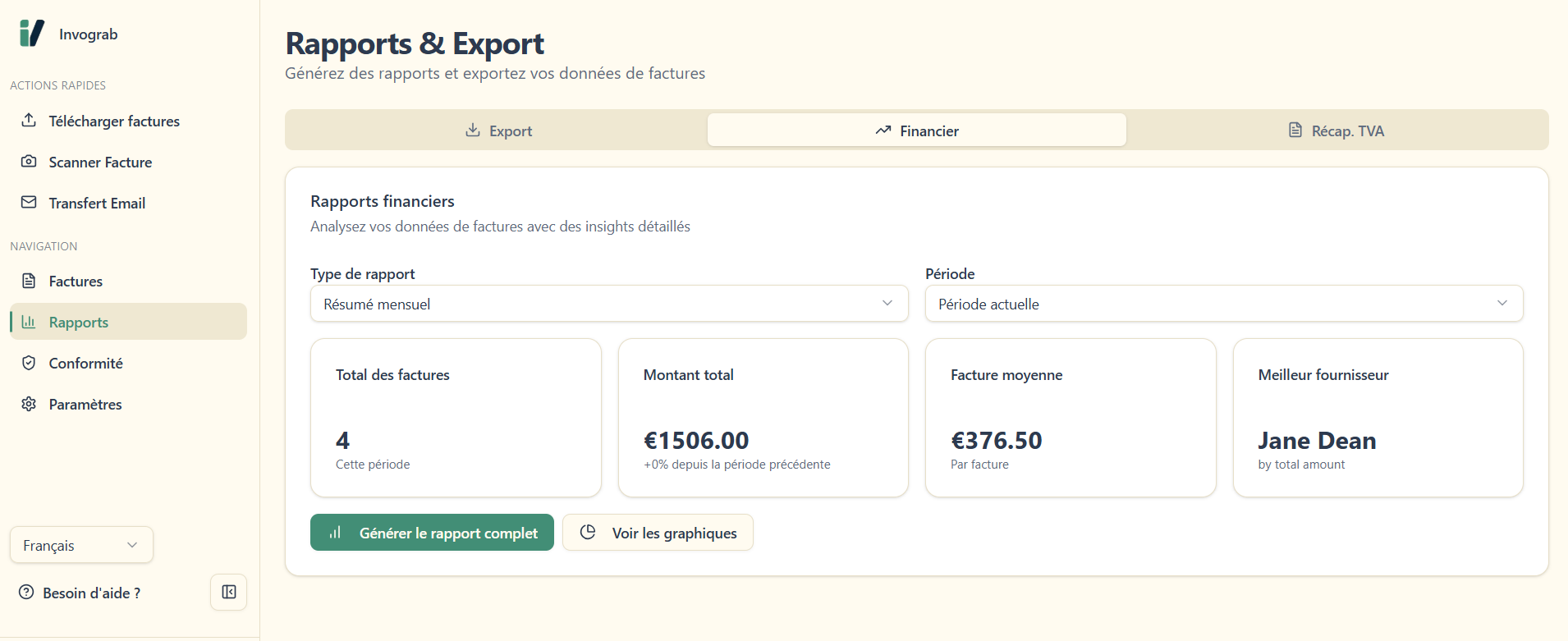Open the Français language selector
This screenshot has width=1568, height=641.
point(81,545)
